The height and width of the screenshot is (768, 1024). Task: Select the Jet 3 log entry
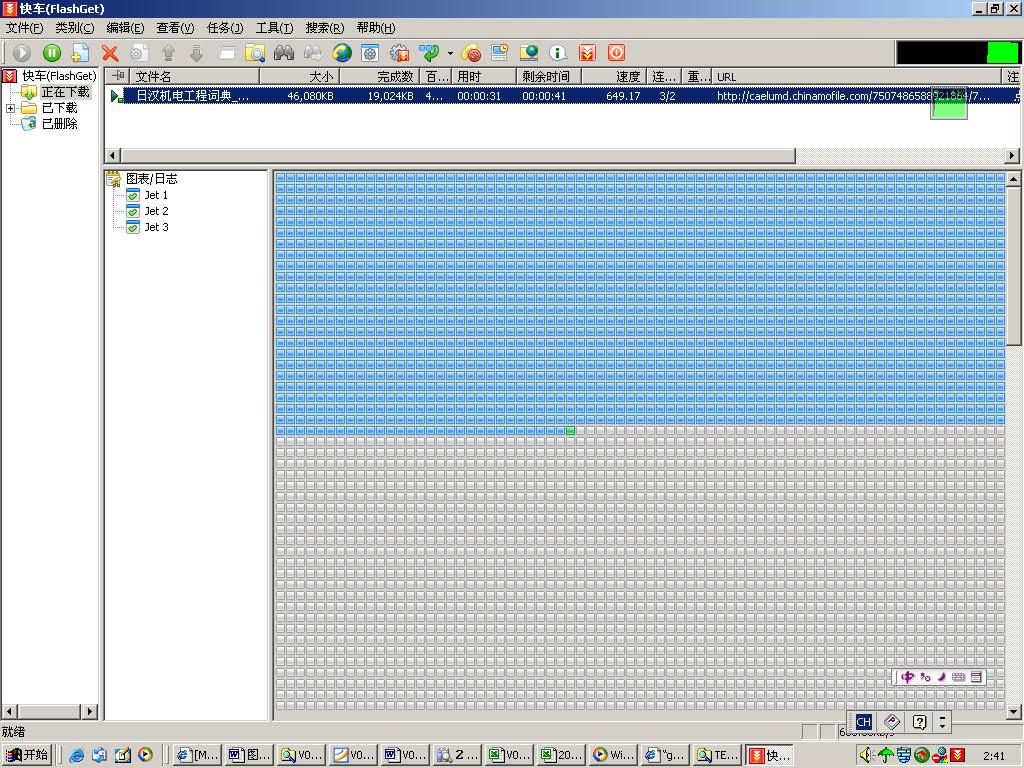156,227
